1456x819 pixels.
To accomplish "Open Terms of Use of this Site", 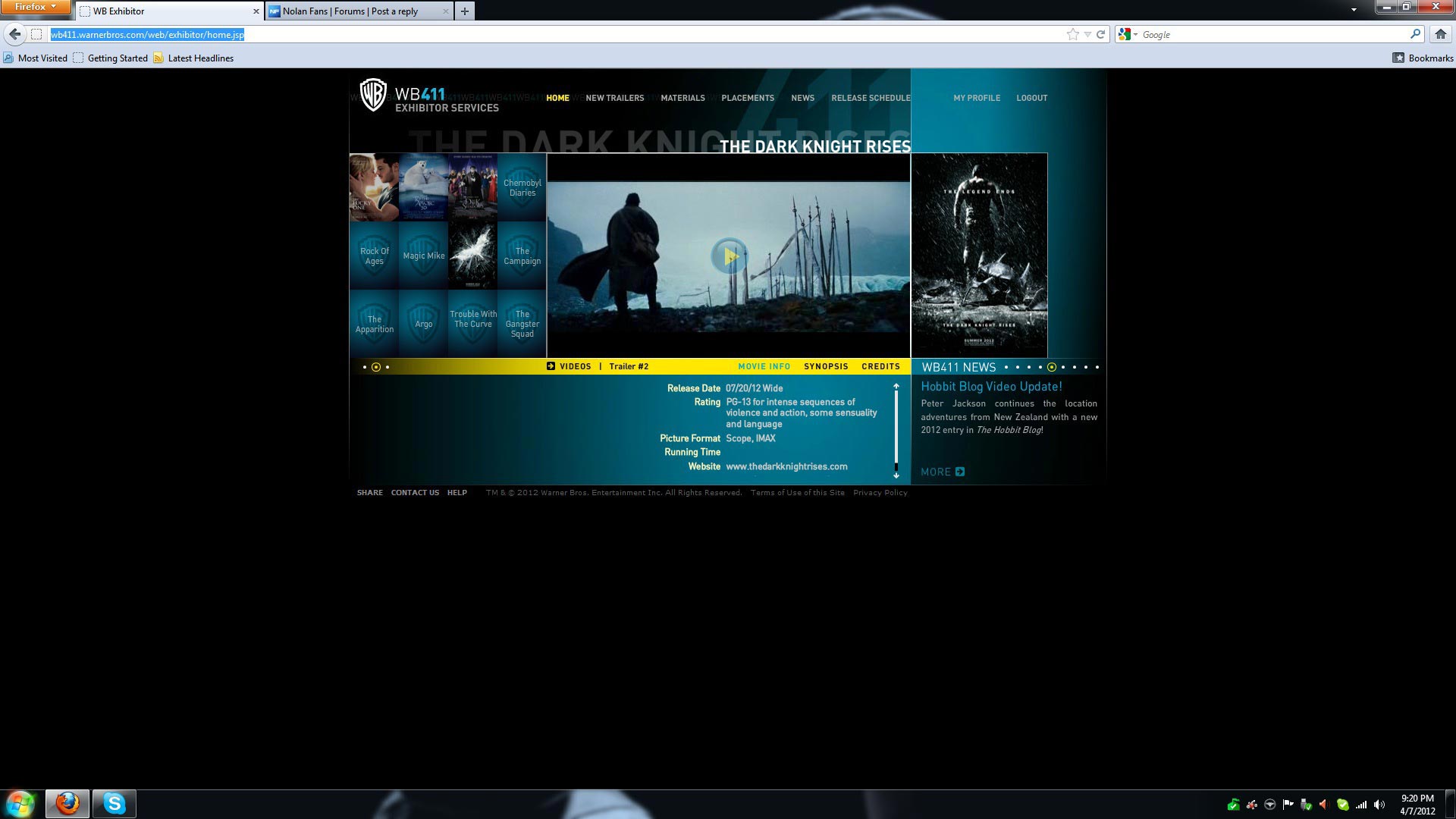I will 797,493.
